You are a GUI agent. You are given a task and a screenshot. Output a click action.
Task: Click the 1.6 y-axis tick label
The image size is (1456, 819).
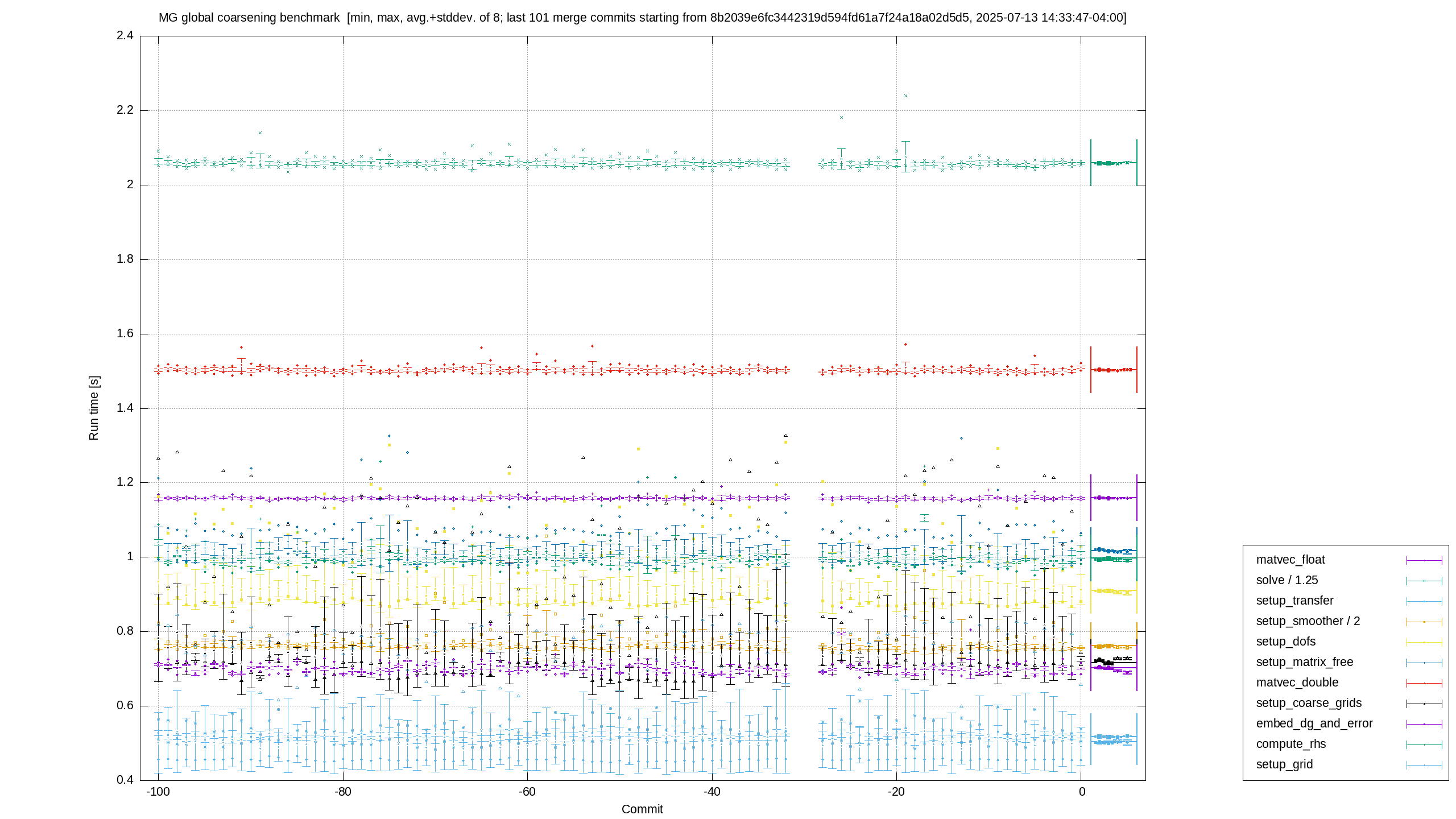point(125,333)
